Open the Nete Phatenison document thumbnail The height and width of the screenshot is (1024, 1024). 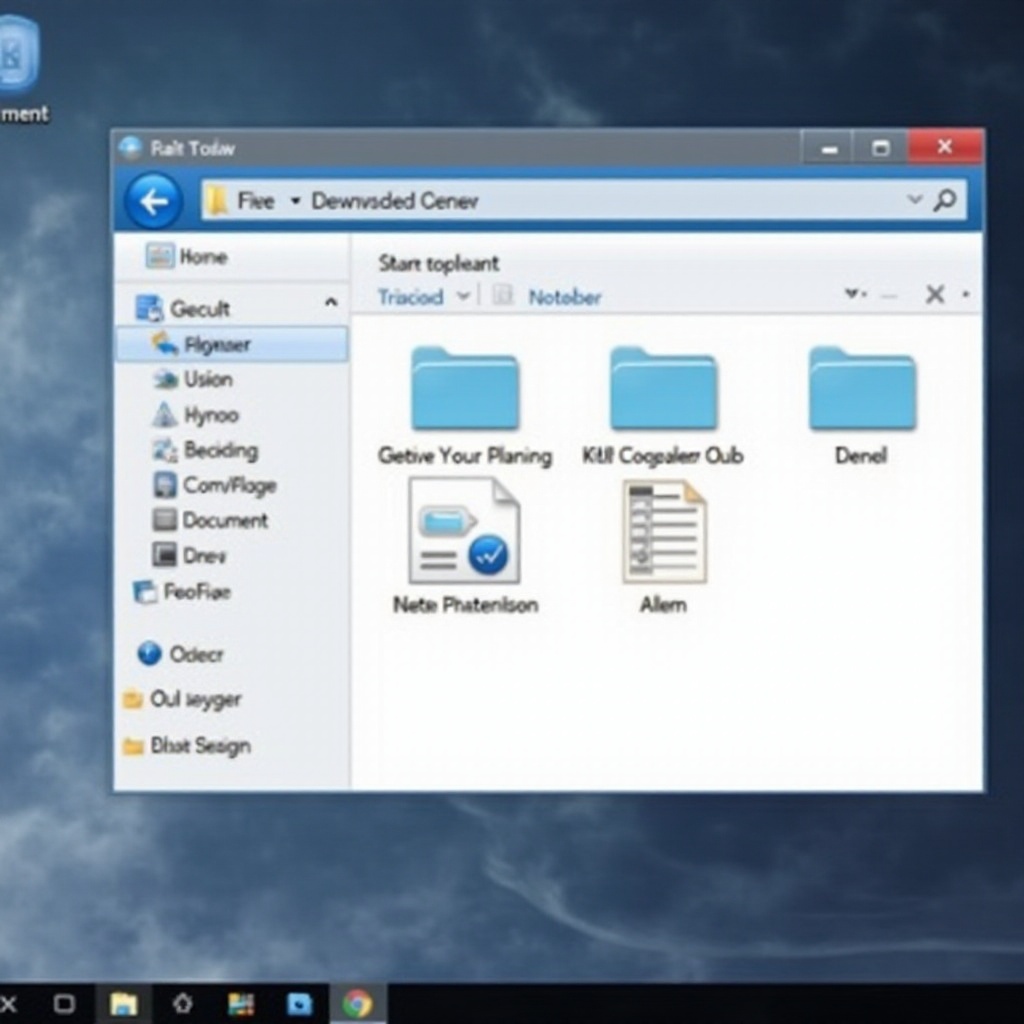[463, 530]
